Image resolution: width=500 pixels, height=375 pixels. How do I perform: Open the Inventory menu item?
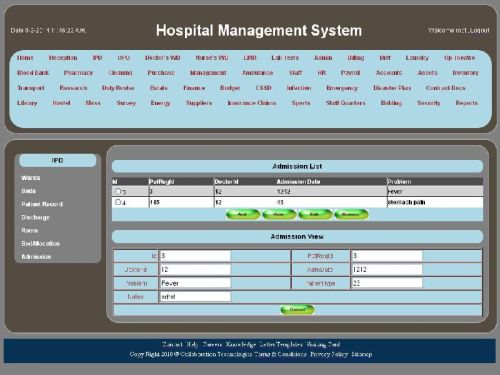click(465, 73)
